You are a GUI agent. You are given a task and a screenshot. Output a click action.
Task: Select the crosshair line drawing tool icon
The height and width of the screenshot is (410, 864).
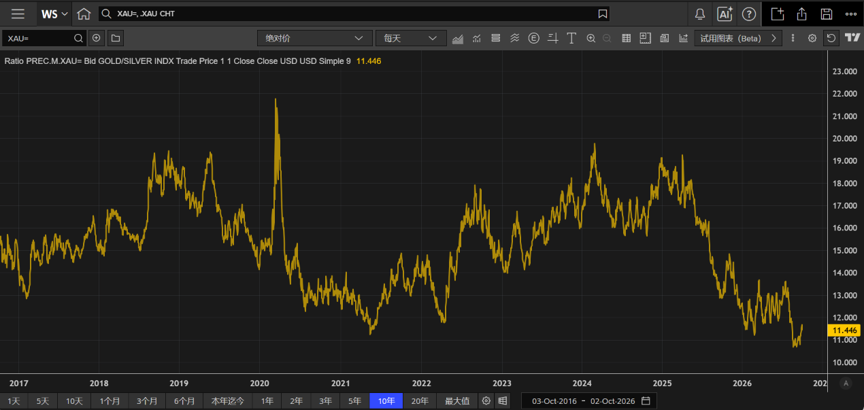(553, 38)
